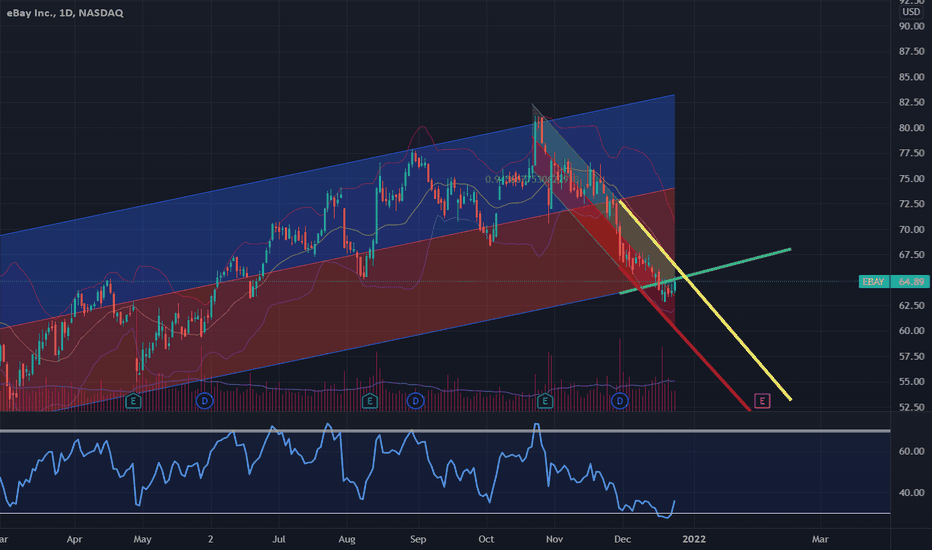Click the 80.00 price axis label
Viewport: 932px width, 550px height.
pyautogui.click(x=911, y=128)
